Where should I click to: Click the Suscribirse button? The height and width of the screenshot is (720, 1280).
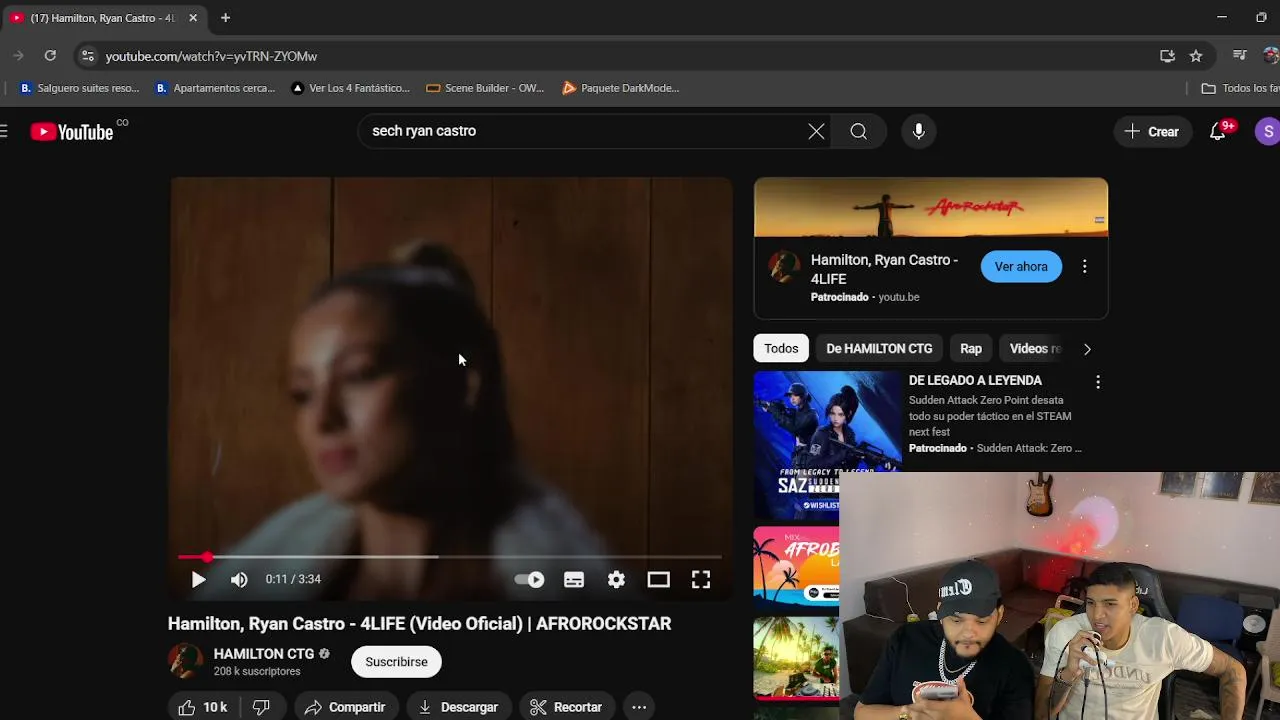coord(396,662)
